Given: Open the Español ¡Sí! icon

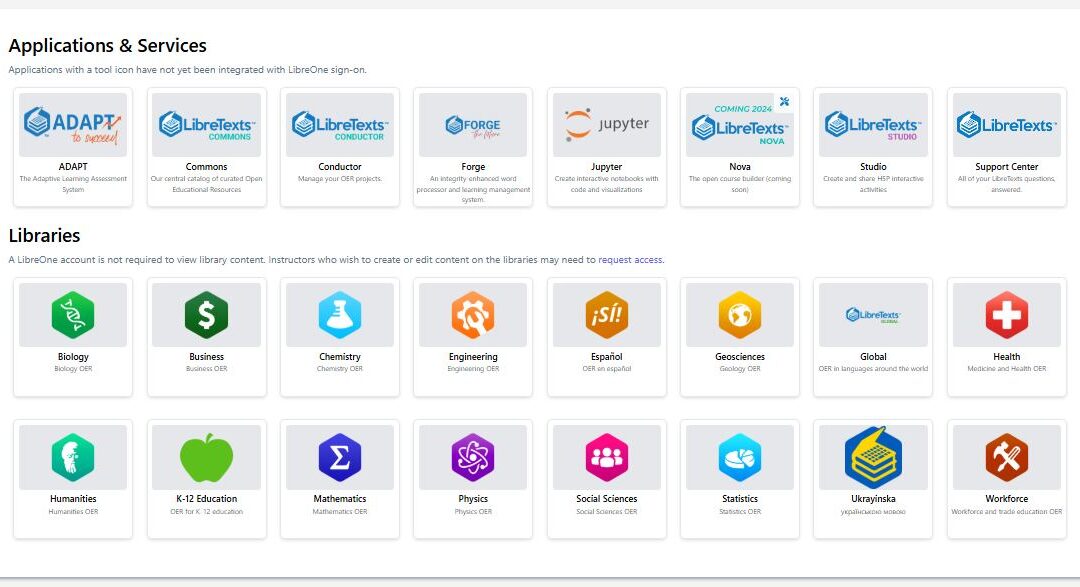Looking at the screenshot, I should (606, 315).
